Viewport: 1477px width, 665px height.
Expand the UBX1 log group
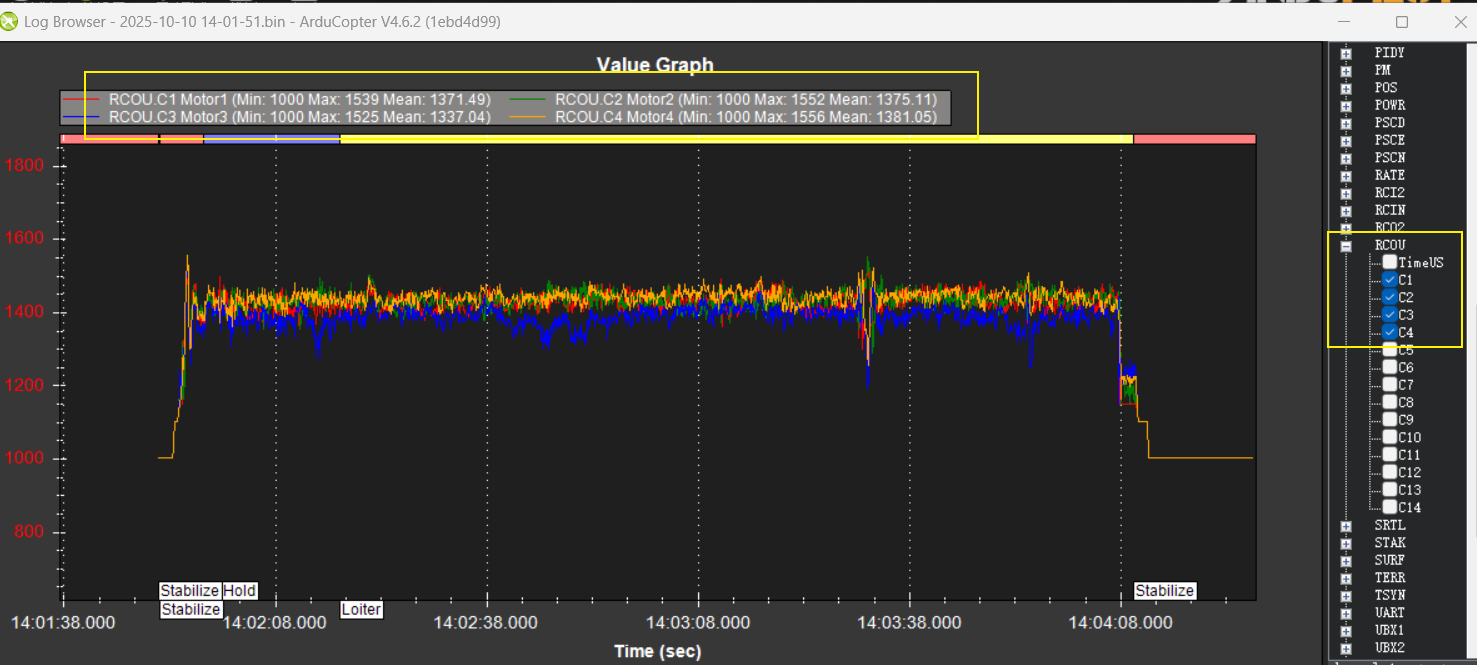(1346, 631)
